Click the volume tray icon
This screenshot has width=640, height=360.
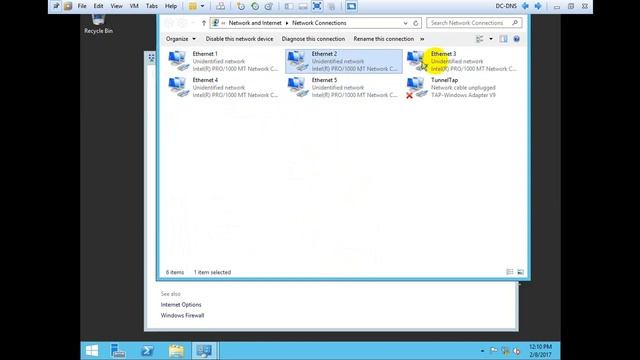517,351
